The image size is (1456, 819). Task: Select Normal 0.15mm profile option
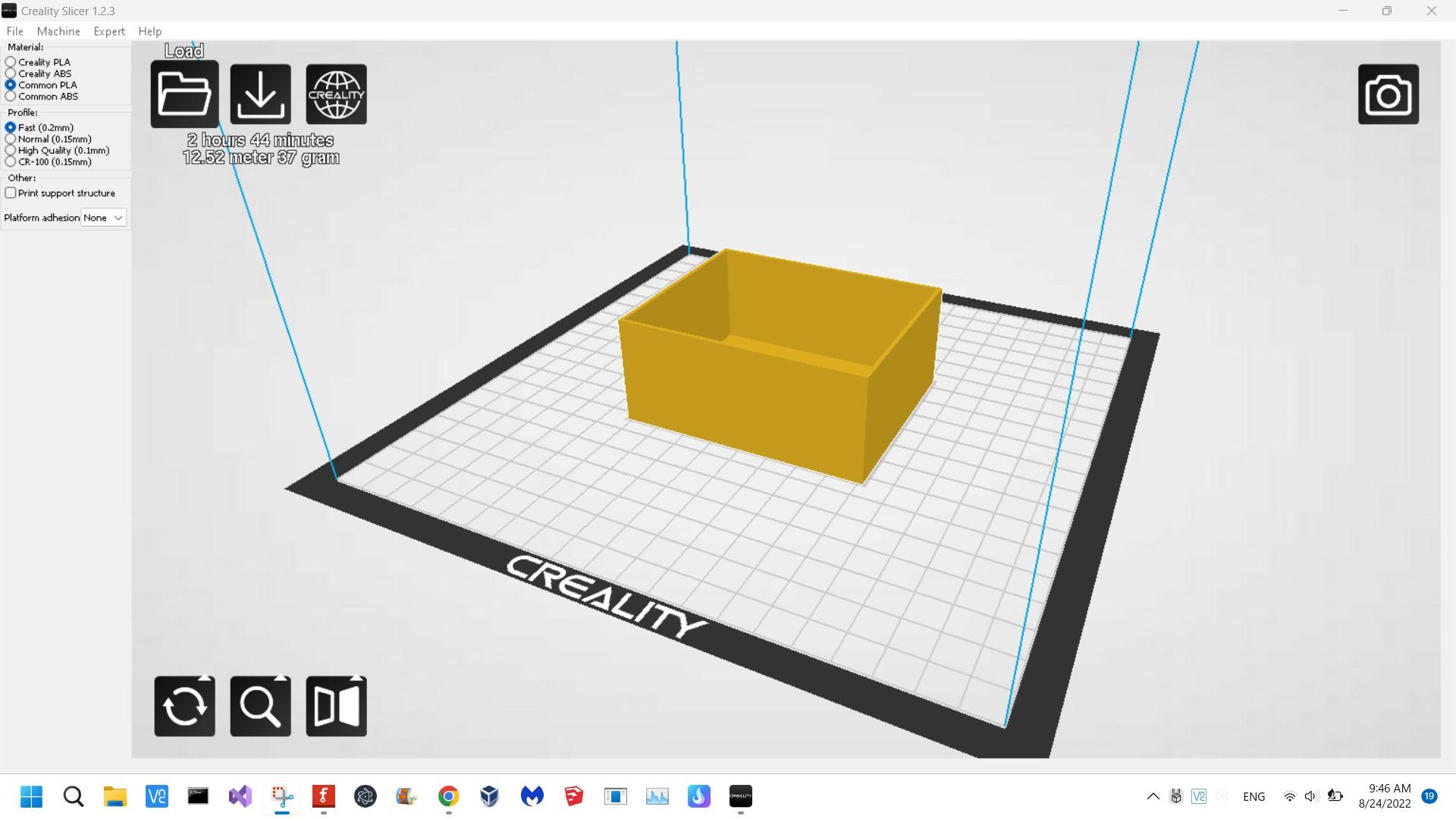(10, 138)
